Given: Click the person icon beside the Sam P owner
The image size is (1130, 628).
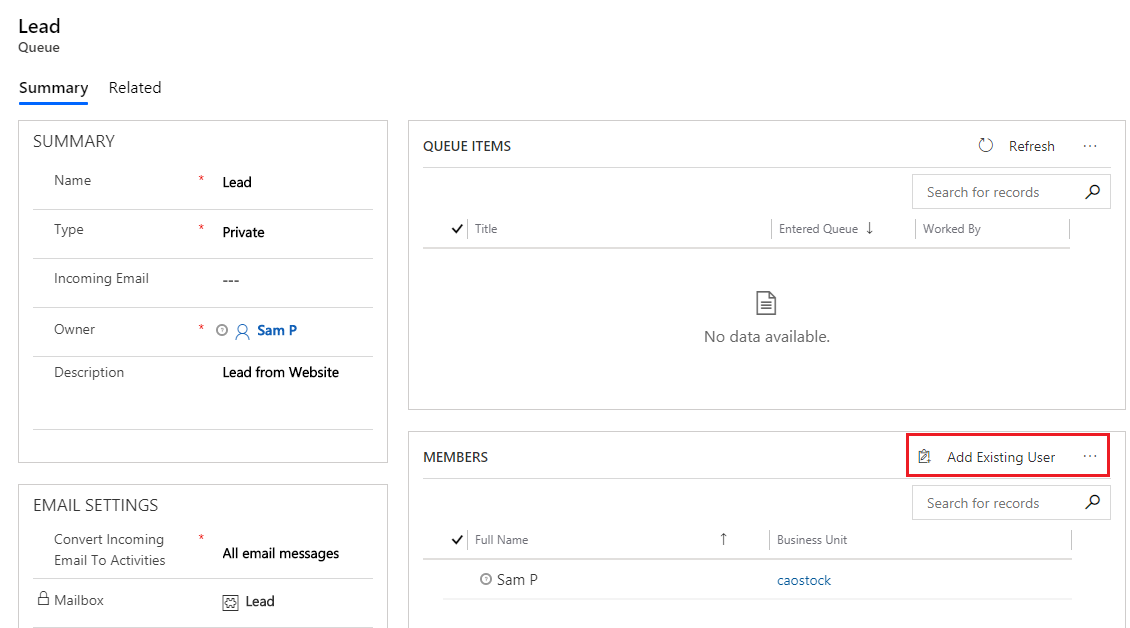Looking at the screenshot, I should pyautogui.click(x=243, y=331).
